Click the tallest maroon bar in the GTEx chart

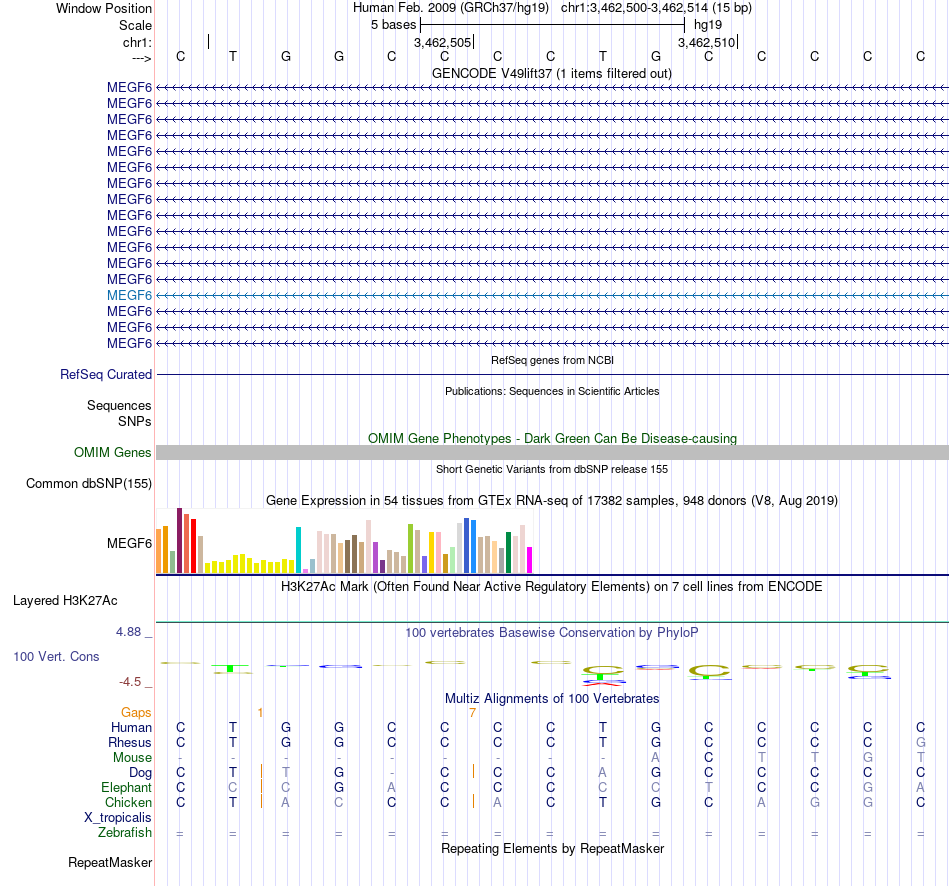coord(179,541)
